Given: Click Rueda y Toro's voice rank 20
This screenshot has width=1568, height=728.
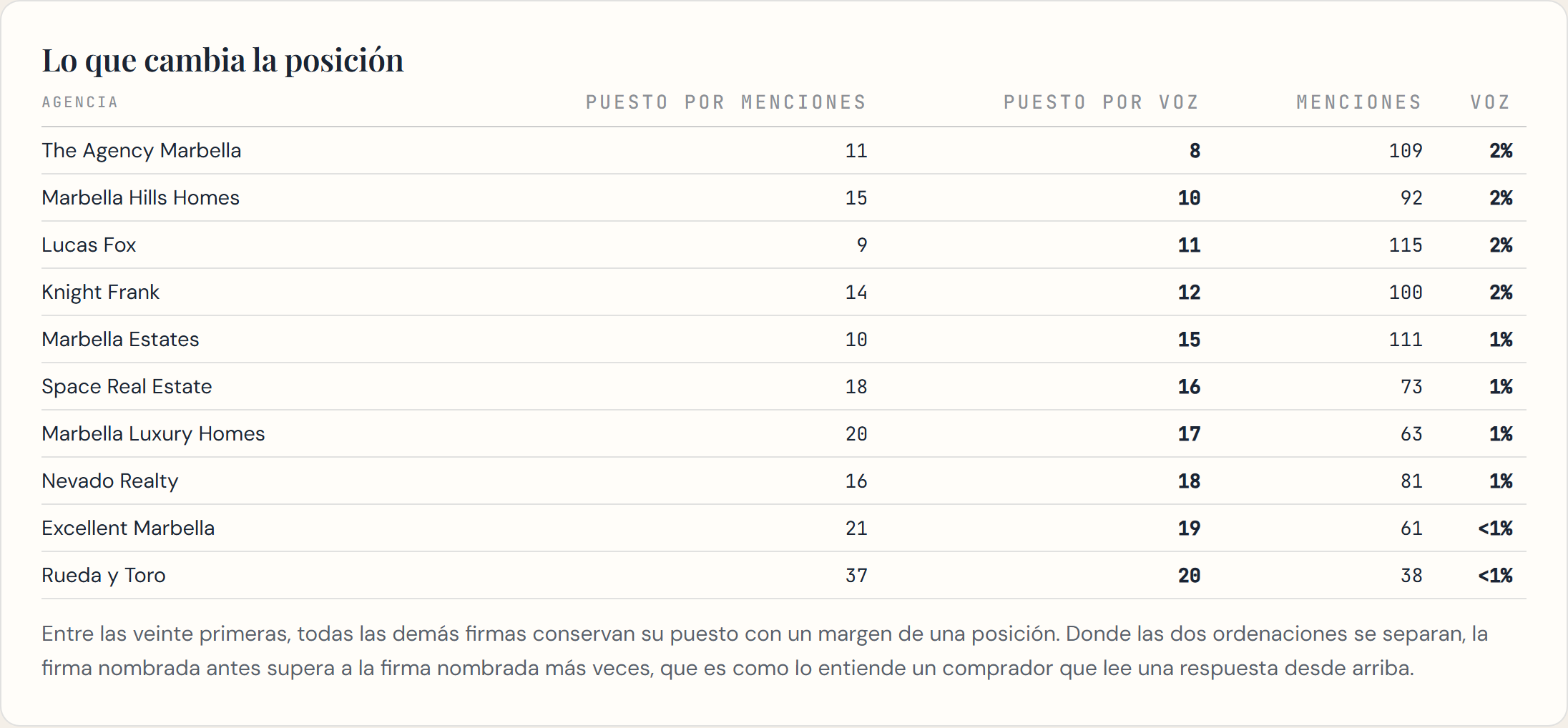Looking at the screenshot, I should [x=1189, y=576].
